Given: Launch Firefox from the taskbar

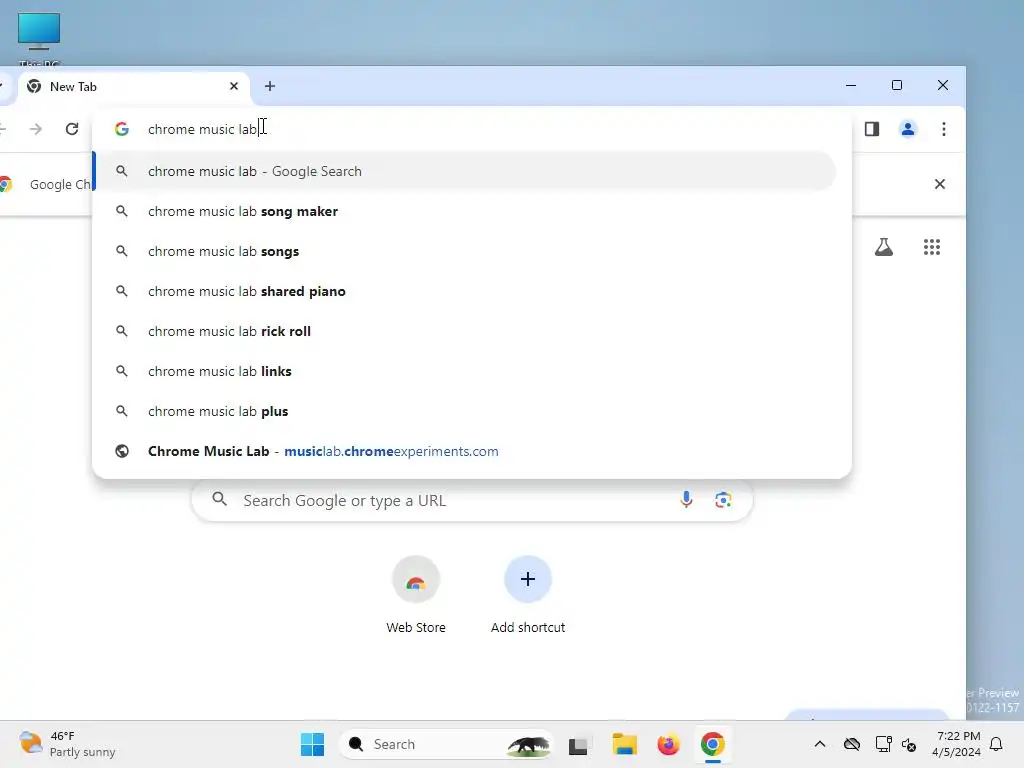Looking at the screenshot, I should pos(668,744).
